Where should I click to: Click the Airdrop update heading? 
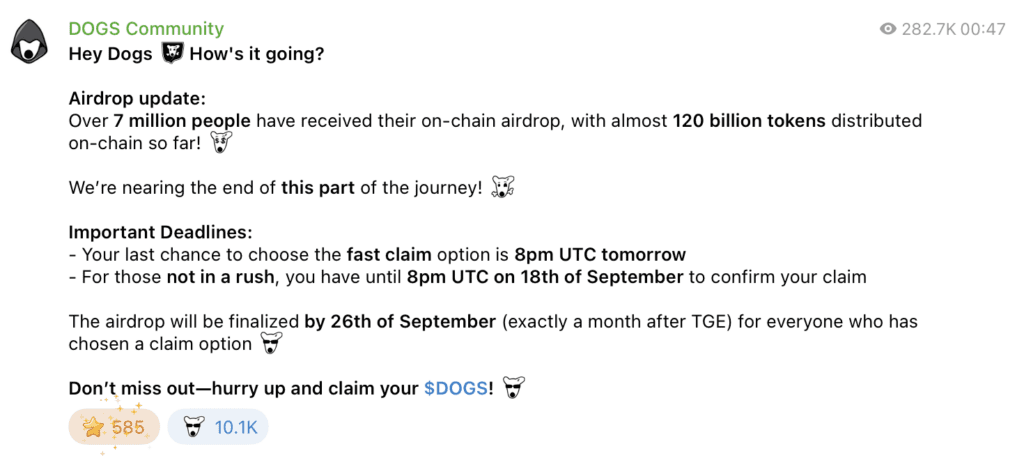click(137, 99)
